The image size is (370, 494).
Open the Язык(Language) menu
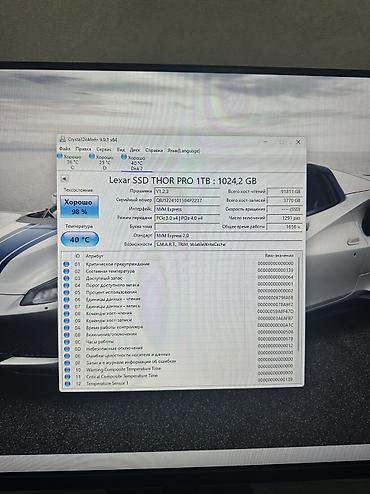coord(184,151)
